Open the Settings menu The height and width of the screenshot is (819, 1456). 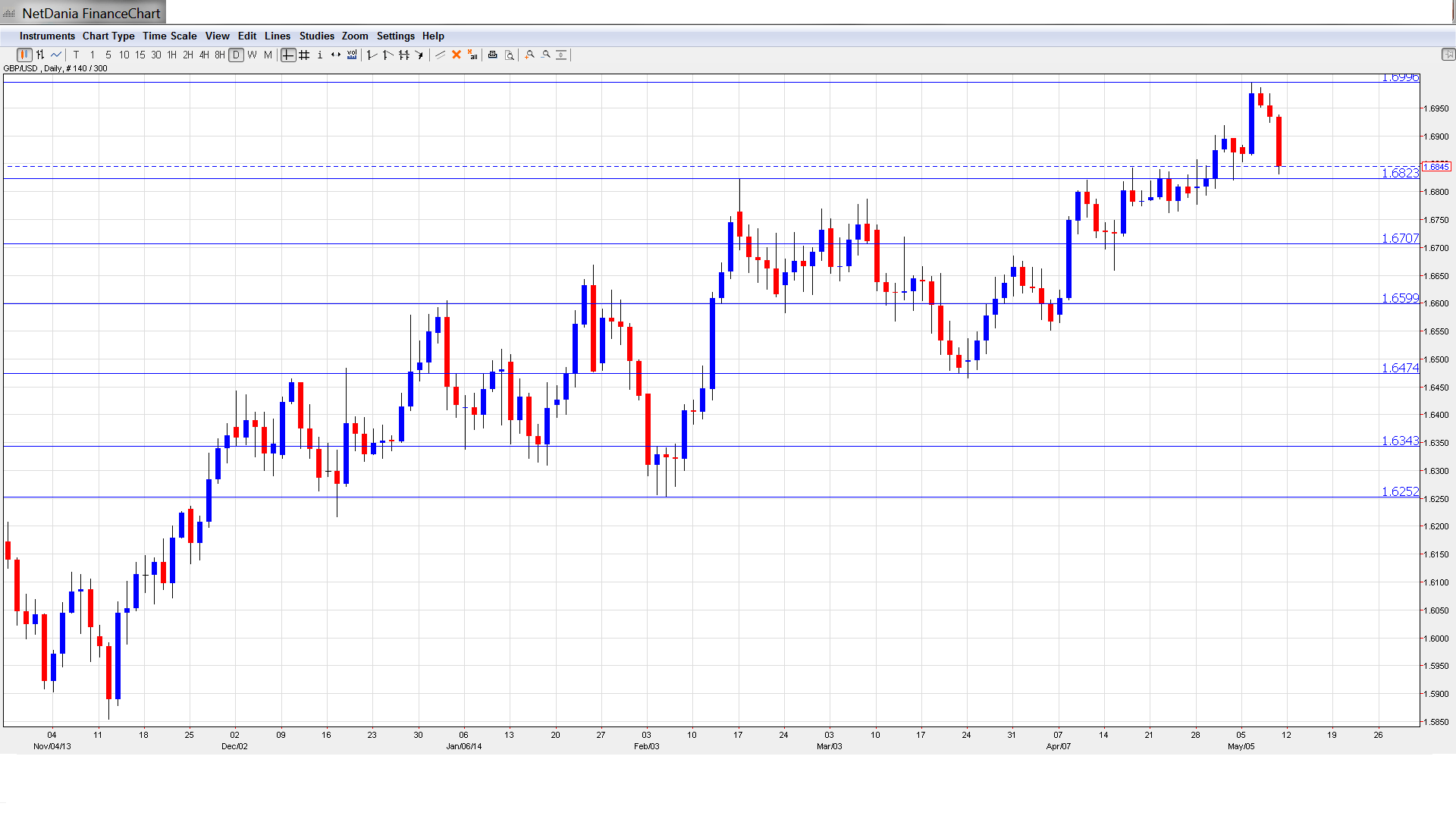pyautogui.click(x=395, y=36)
